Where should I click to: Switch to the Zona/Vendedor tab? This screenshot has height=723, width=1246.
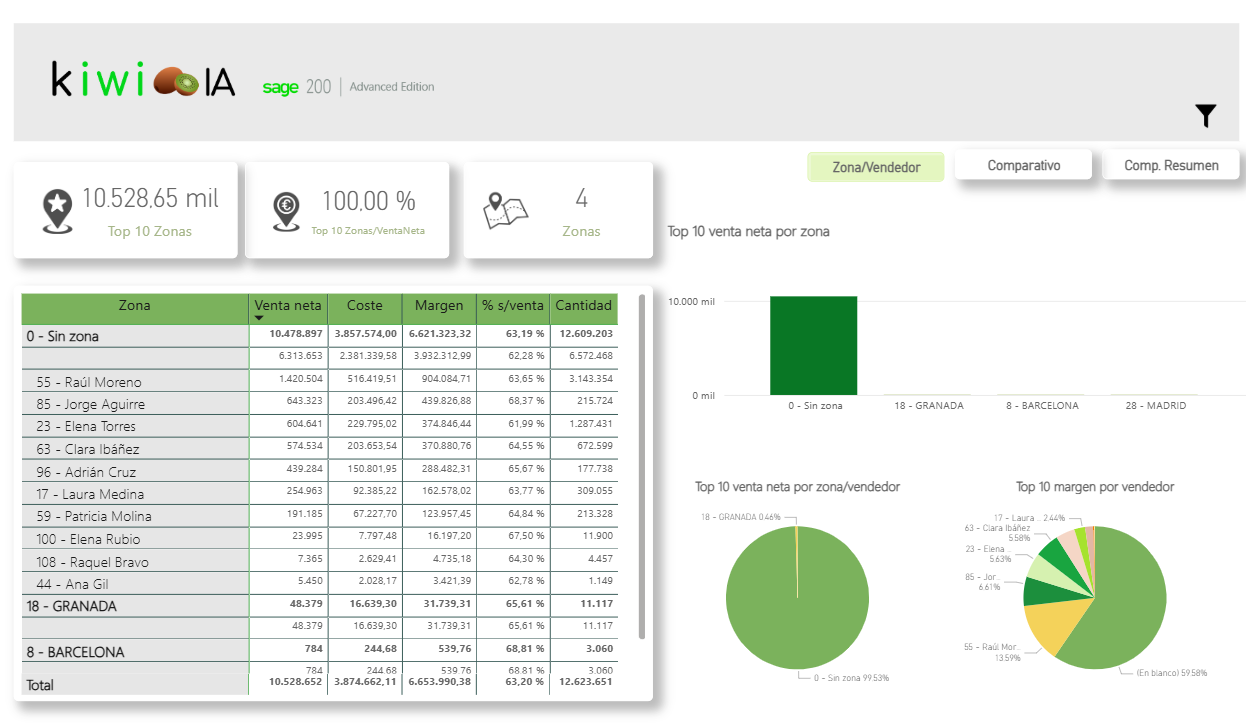pos(875,167)
